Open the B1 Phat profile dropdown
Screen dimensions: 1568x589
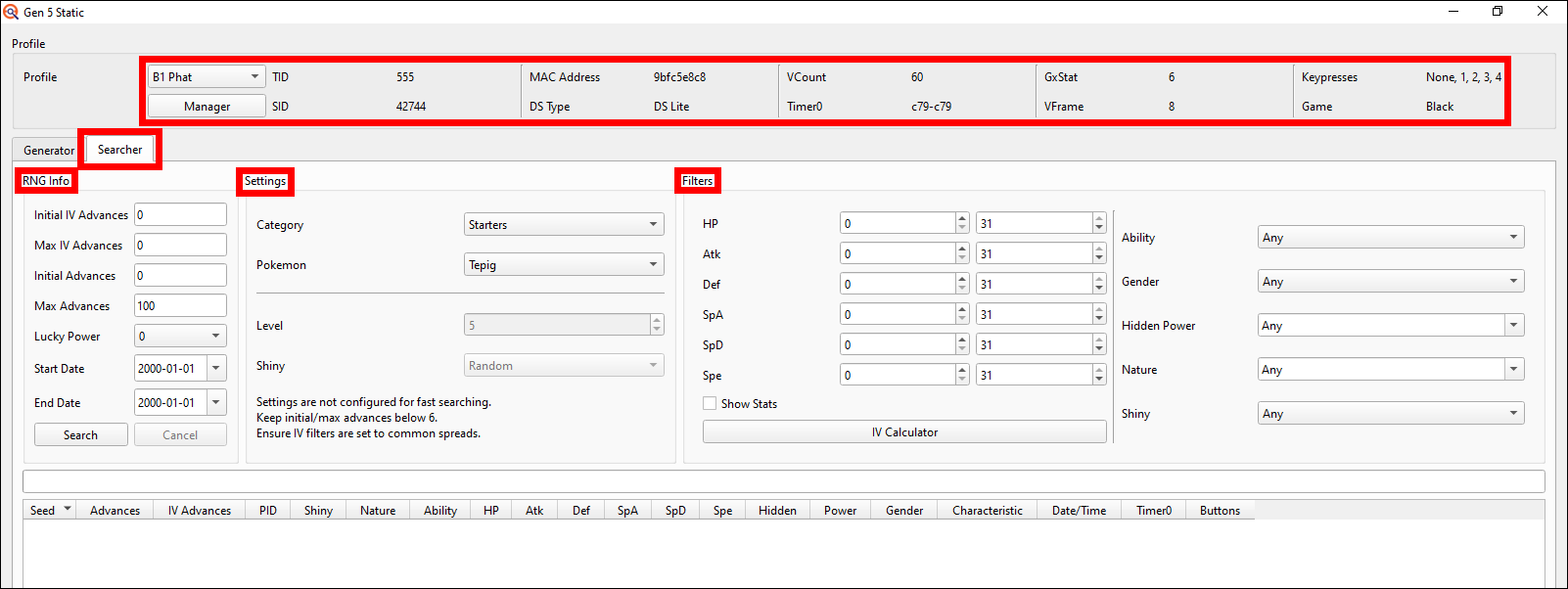[x=207, y=76]
